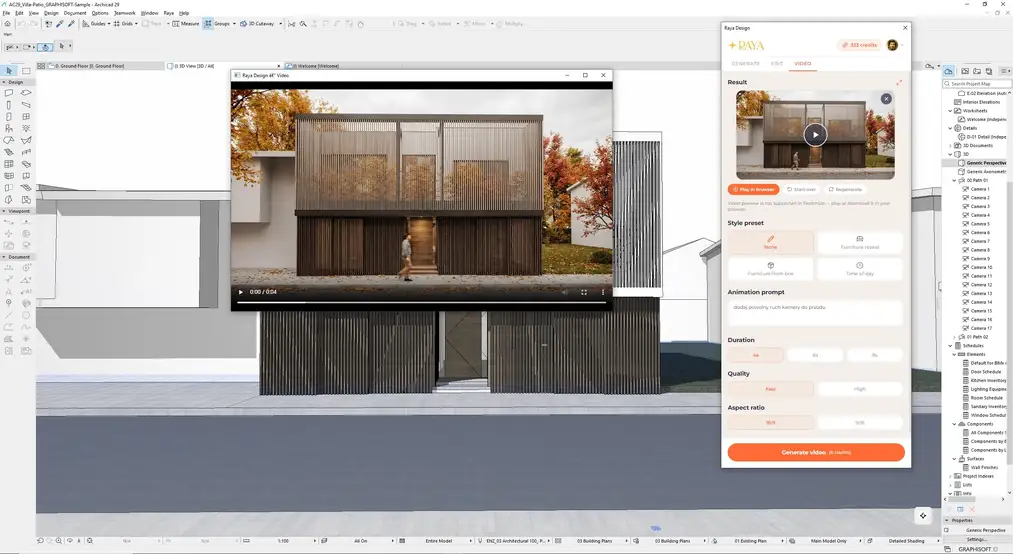Select the Video tab in Raya
This screenshot has width=1013, height=554.
802,63
